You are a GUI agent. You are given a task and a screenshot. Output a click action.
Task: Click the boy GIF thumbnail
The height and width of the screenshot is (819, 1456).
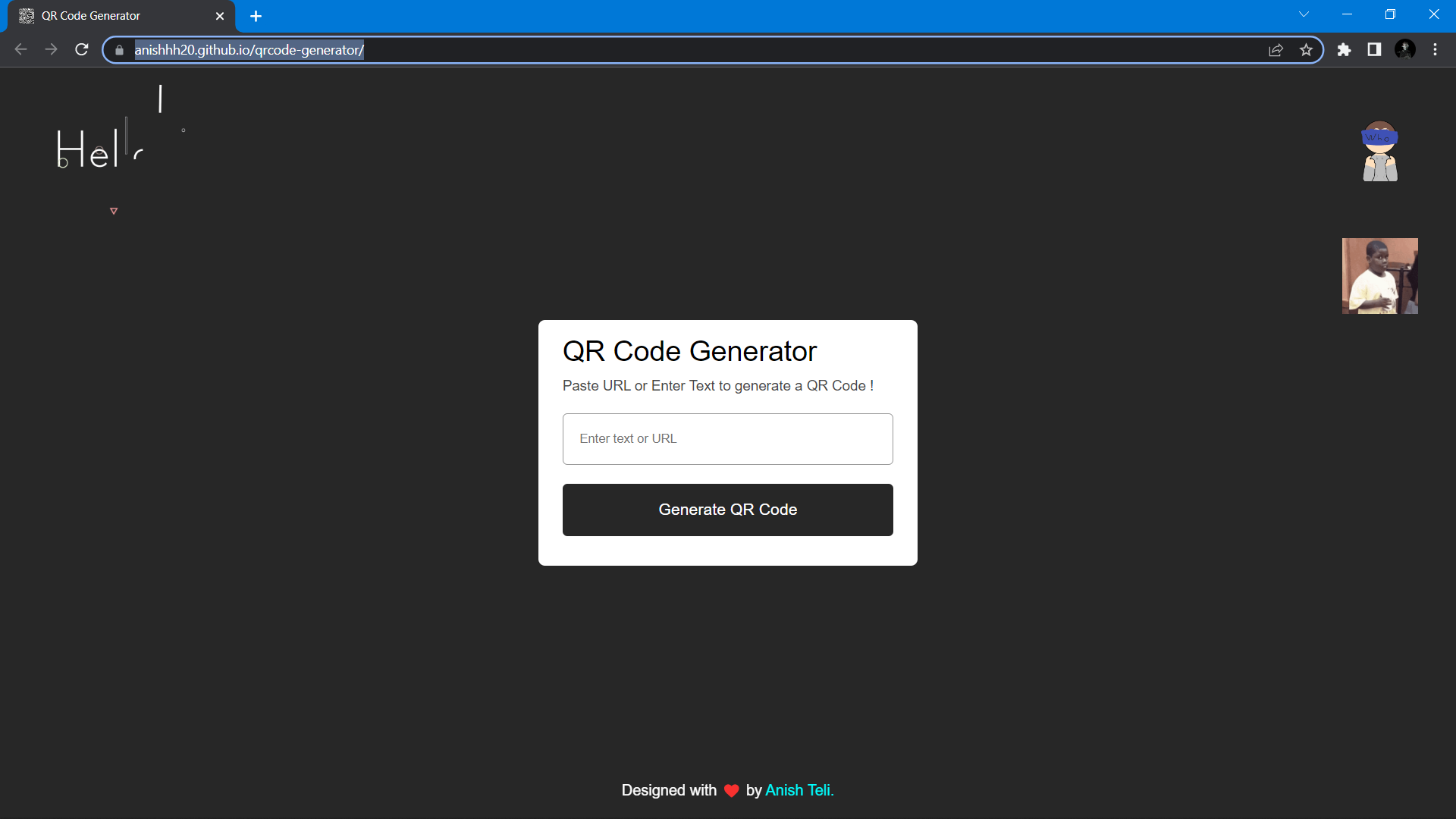point(1379,276)
